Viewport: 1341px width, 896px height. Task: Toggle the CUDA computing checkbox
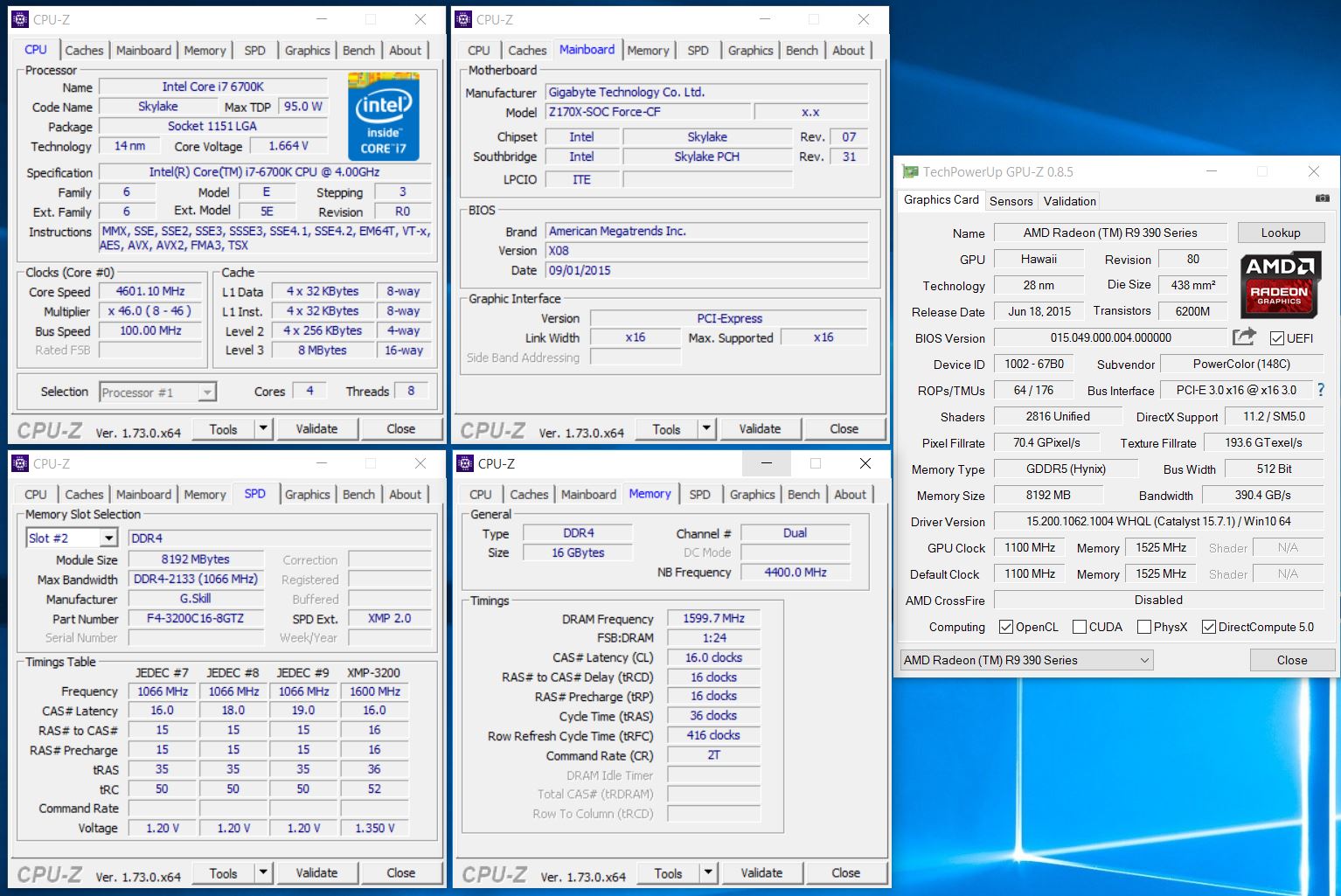pos(1079,627)
